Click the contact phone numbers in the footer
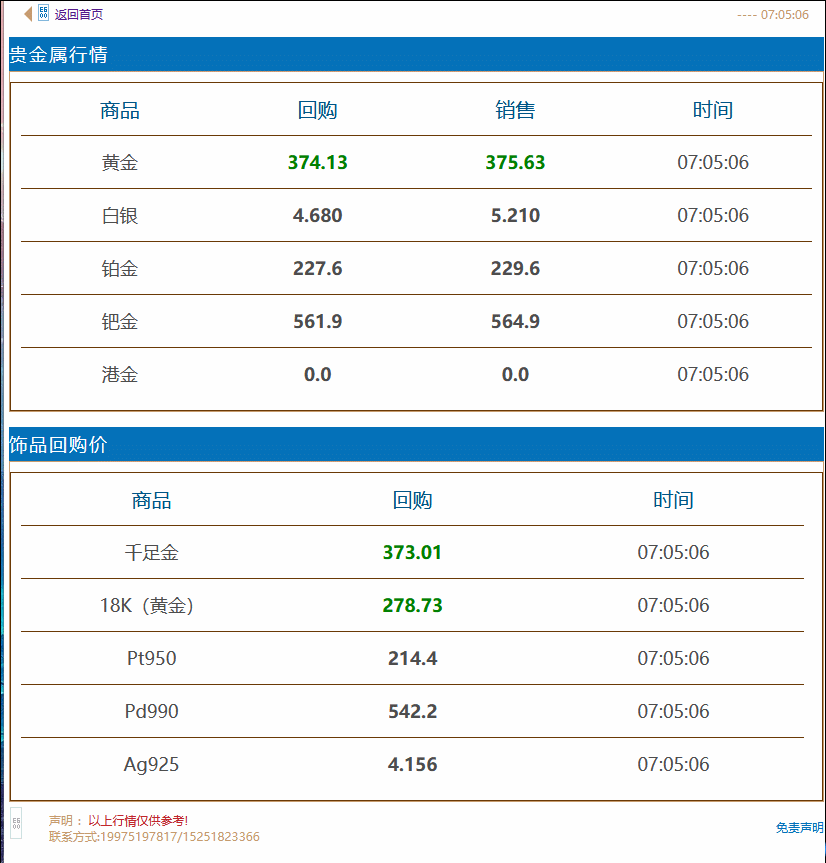826x863 pixels. [179, 837]
